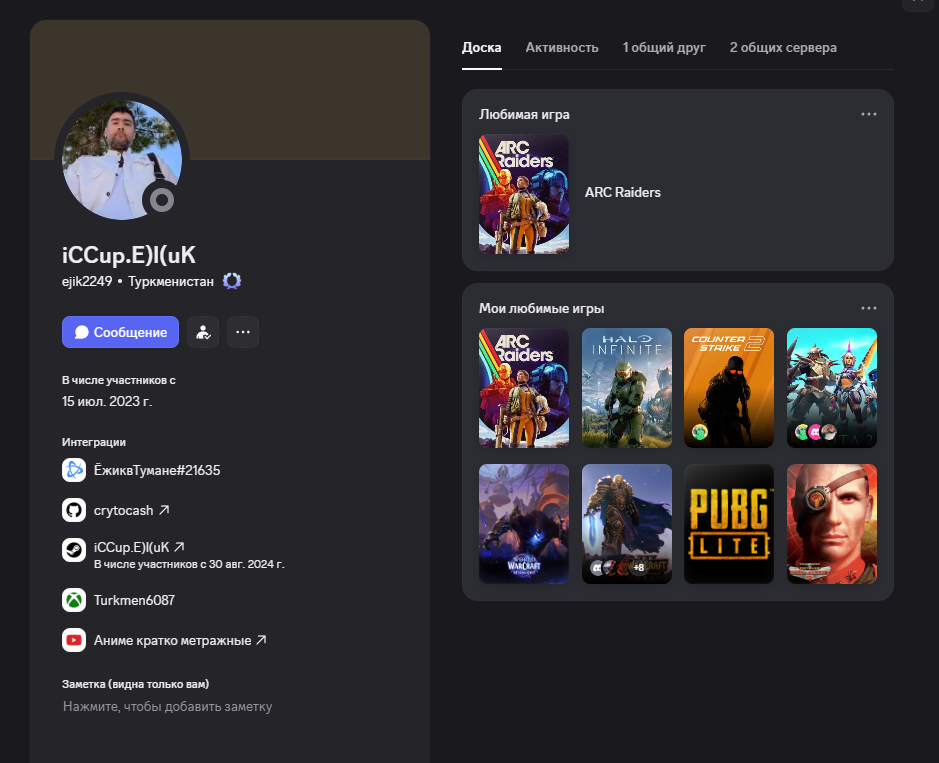Click the +8 players badge on Warcraft cover

pos(639,567)
